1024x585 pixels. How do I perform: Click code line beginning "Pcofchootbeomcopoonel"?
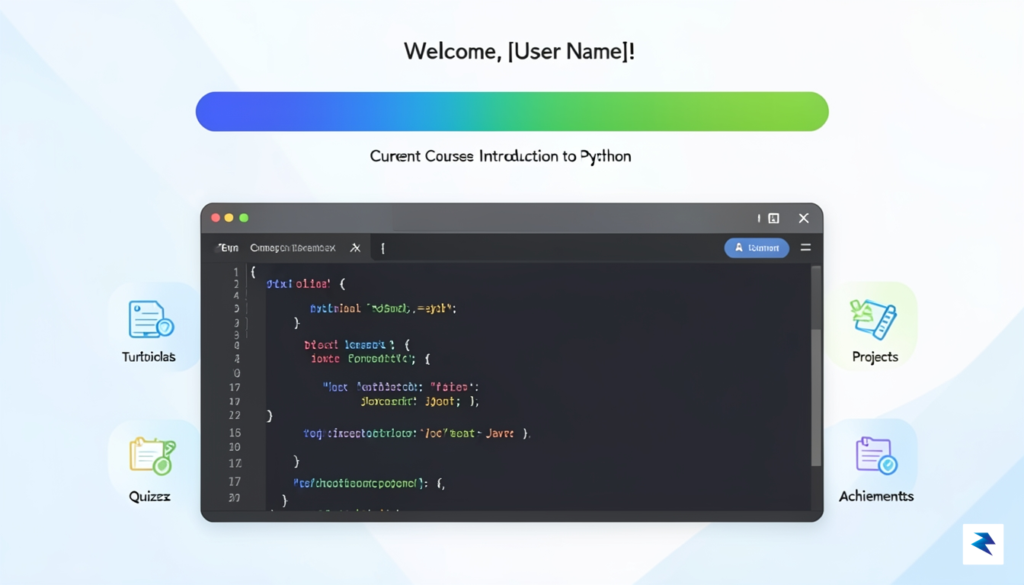369,483
